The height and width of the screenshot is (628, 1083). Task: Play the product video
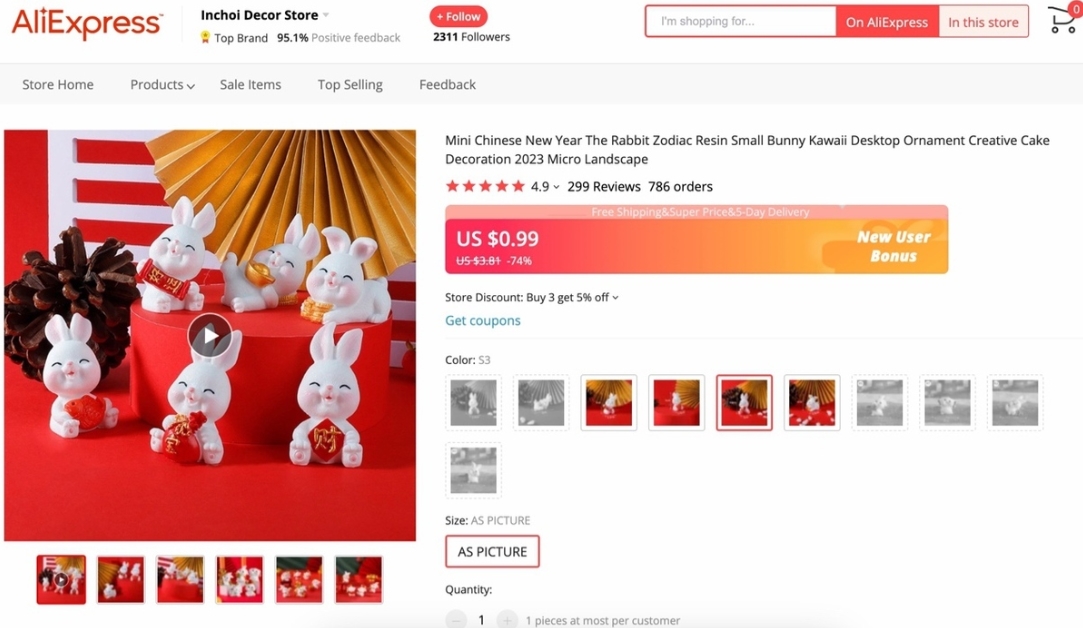coord(210,336)
